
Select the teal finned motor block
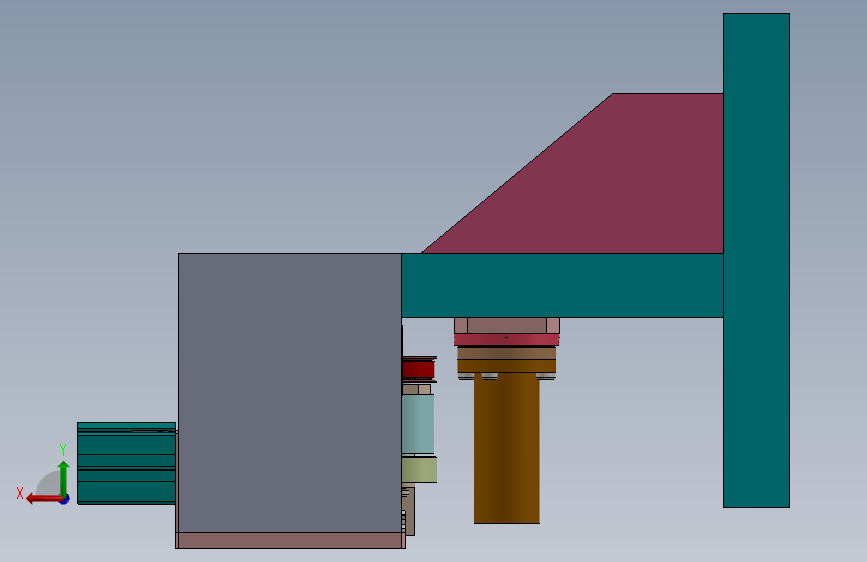tap(127, 464)
